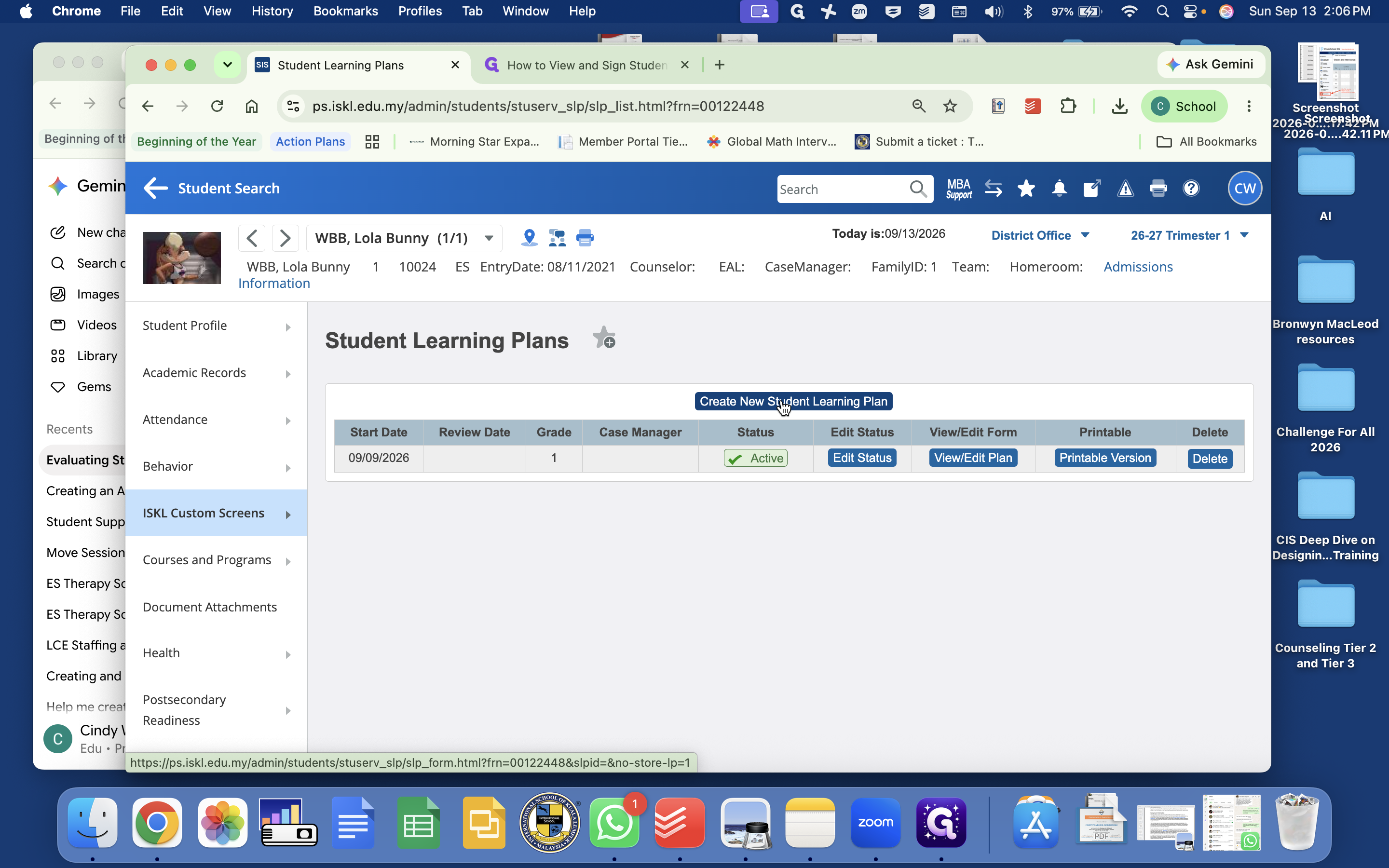Click Chrome home button
Viewport: 1389px width, 868px height.
pyautogui.click(x=251, y=106)
